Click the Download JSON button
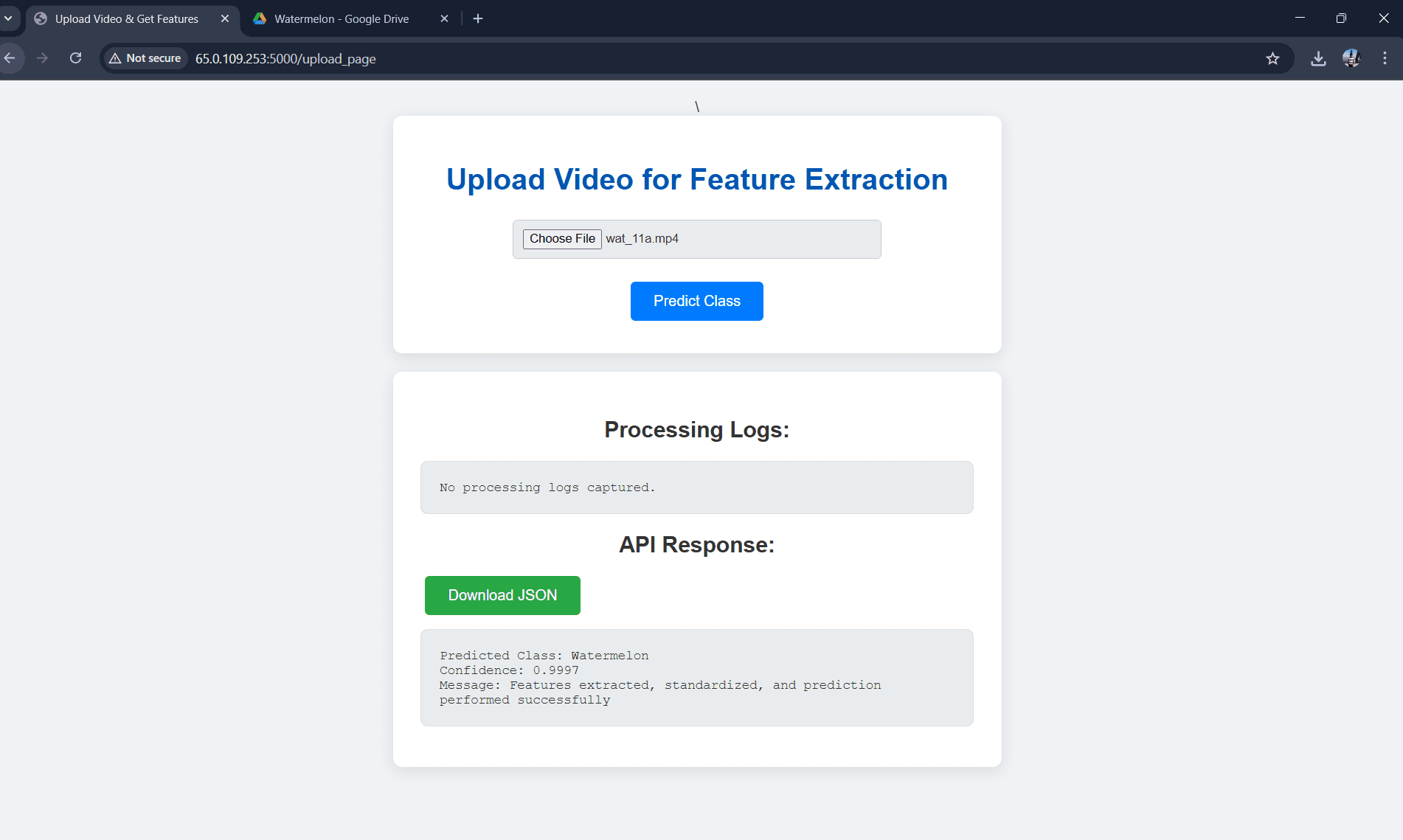The image size is (1403, 840). tap(502, 595)
